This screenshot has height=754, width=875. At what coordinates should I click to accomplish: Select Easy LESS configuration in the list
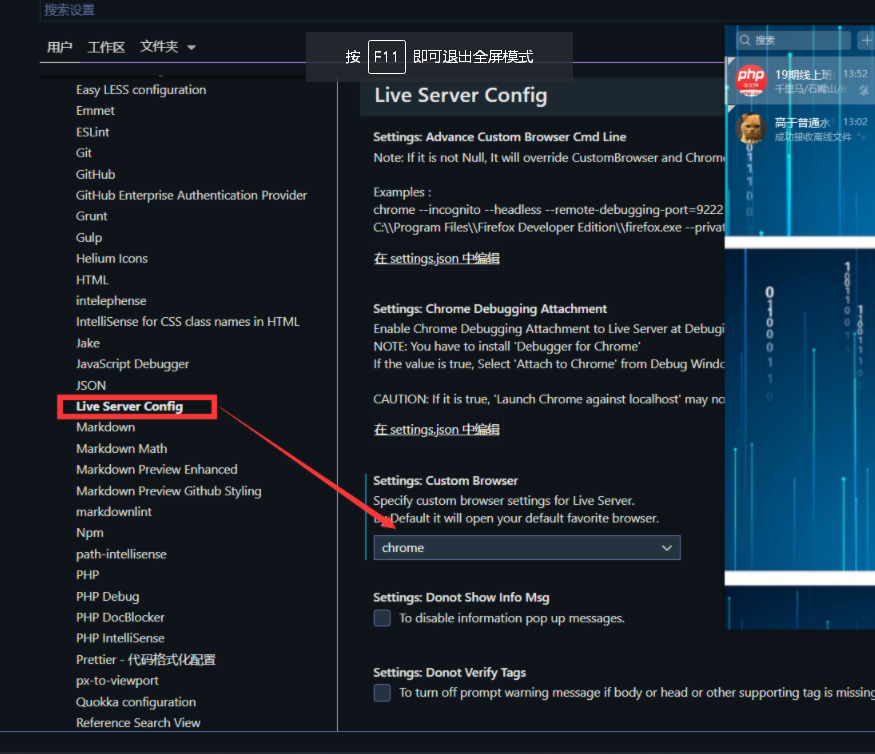click(x=141, y=90)
